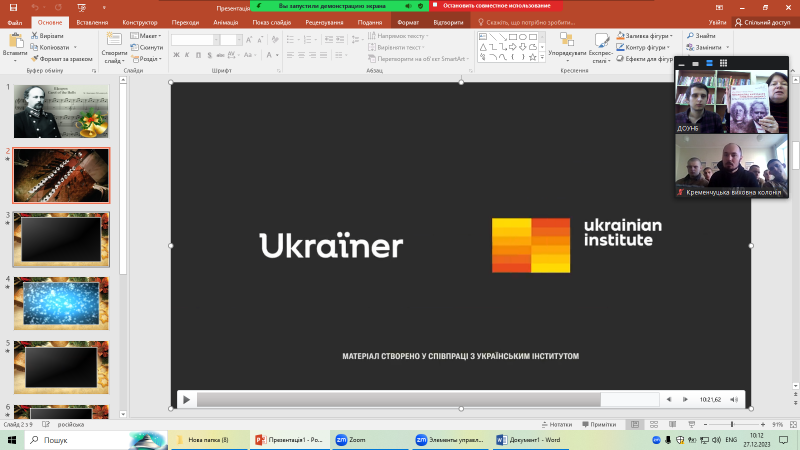Image resolution: width=800 pixels, height=450 pixels.
Task: Open Документ1 - Word in taskbar
Action: 530,440
